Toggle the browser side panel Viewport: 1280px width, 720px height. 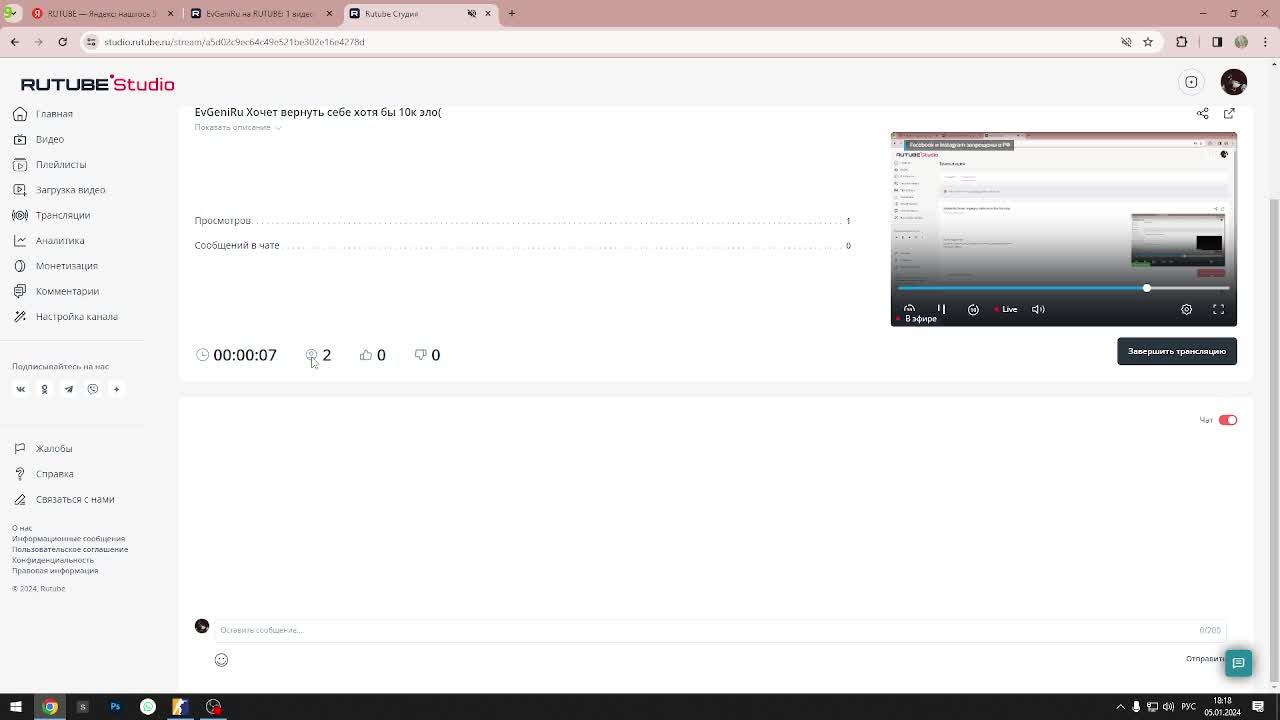1217,42
